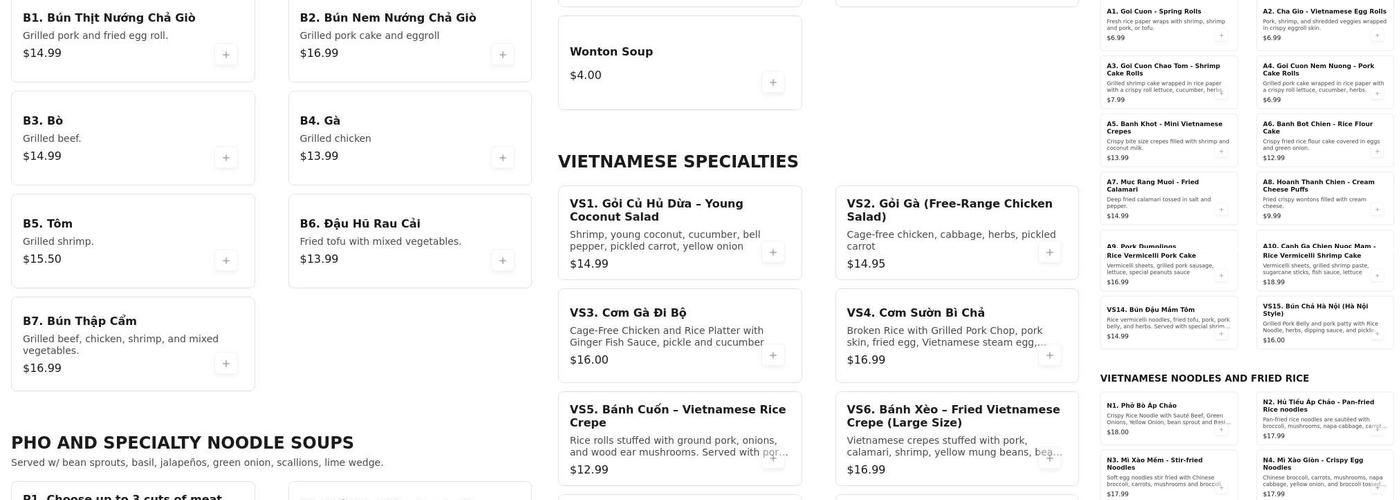This screenshot has width=1400, height=500.
Task: Click plus for A7 Fried Calamari
Action: tap(1221, 210)
